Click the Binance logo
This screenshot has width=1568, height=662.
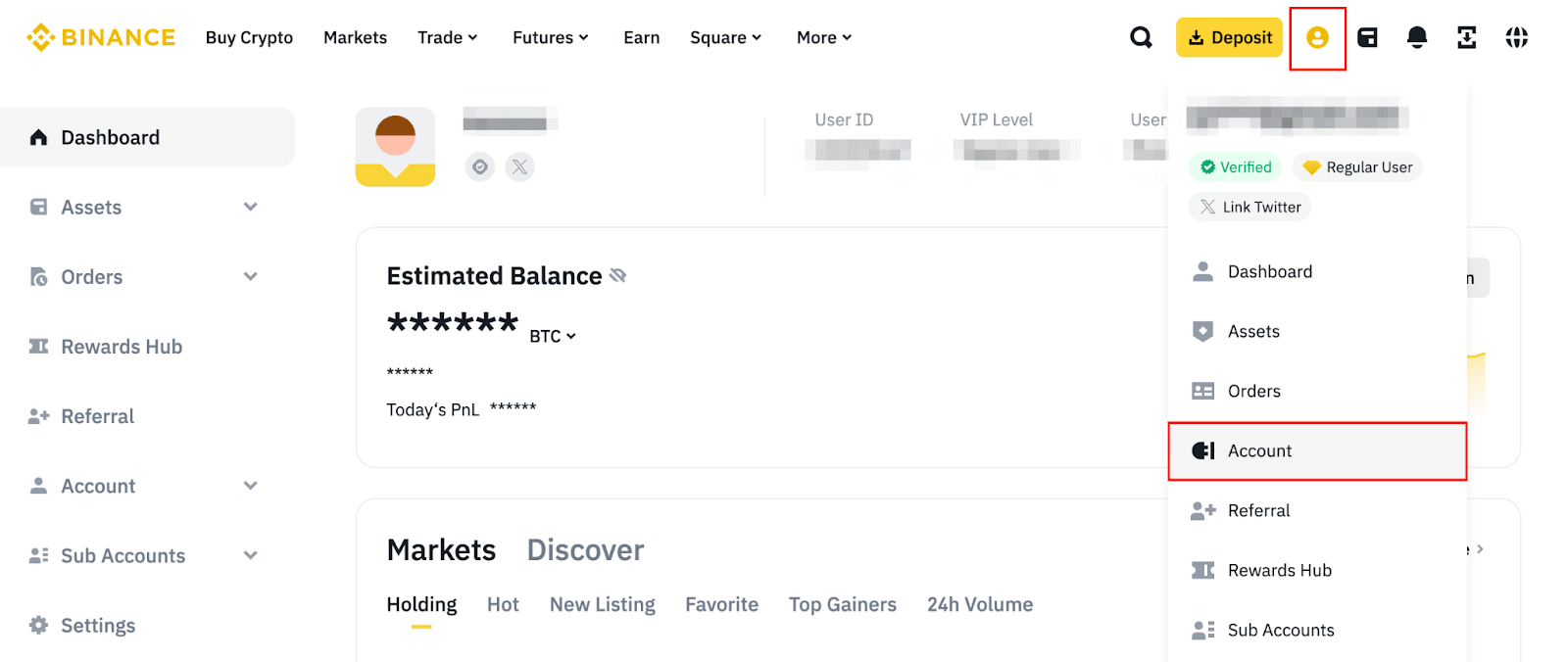99,36
